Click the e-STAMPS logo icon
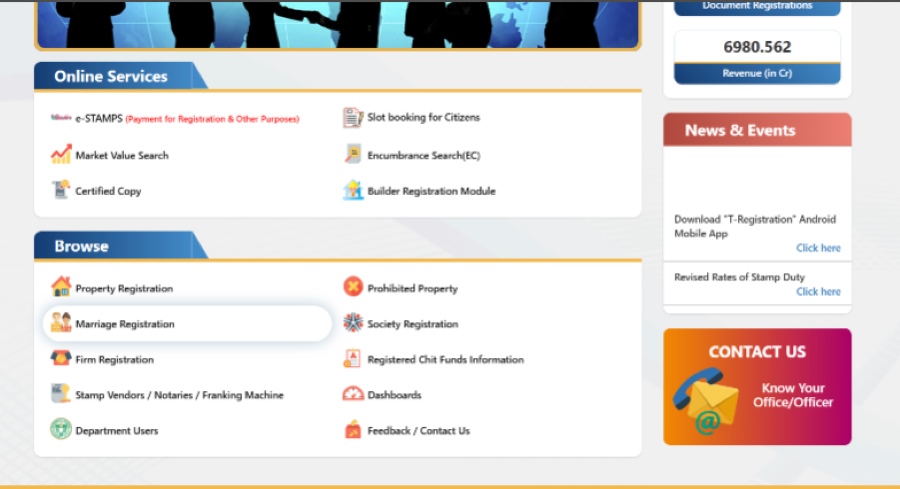The image size is (900, 489). pos(61,118)
